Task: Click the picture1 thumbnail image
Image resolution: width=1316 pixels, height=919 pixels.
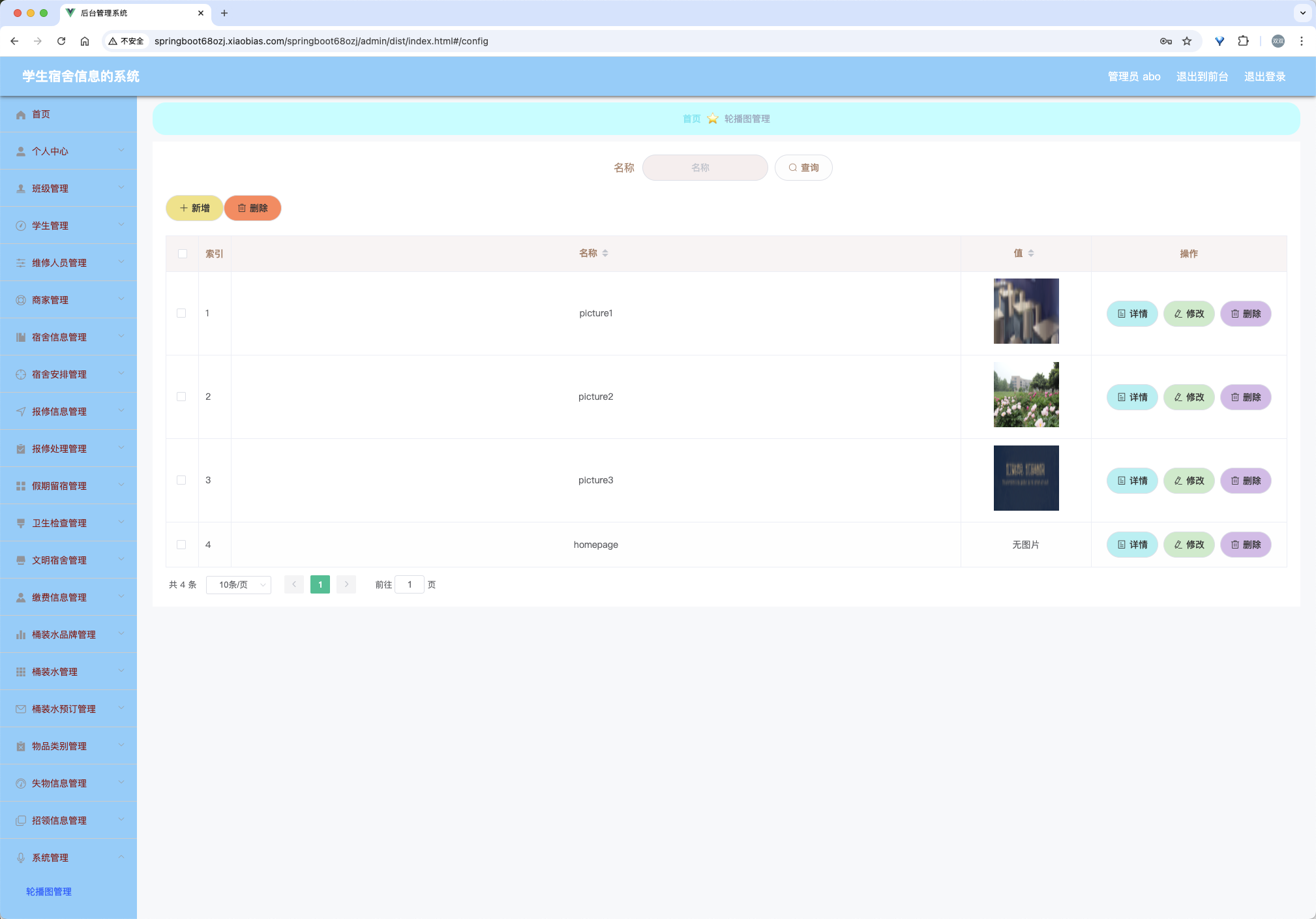Action: 1026,311
